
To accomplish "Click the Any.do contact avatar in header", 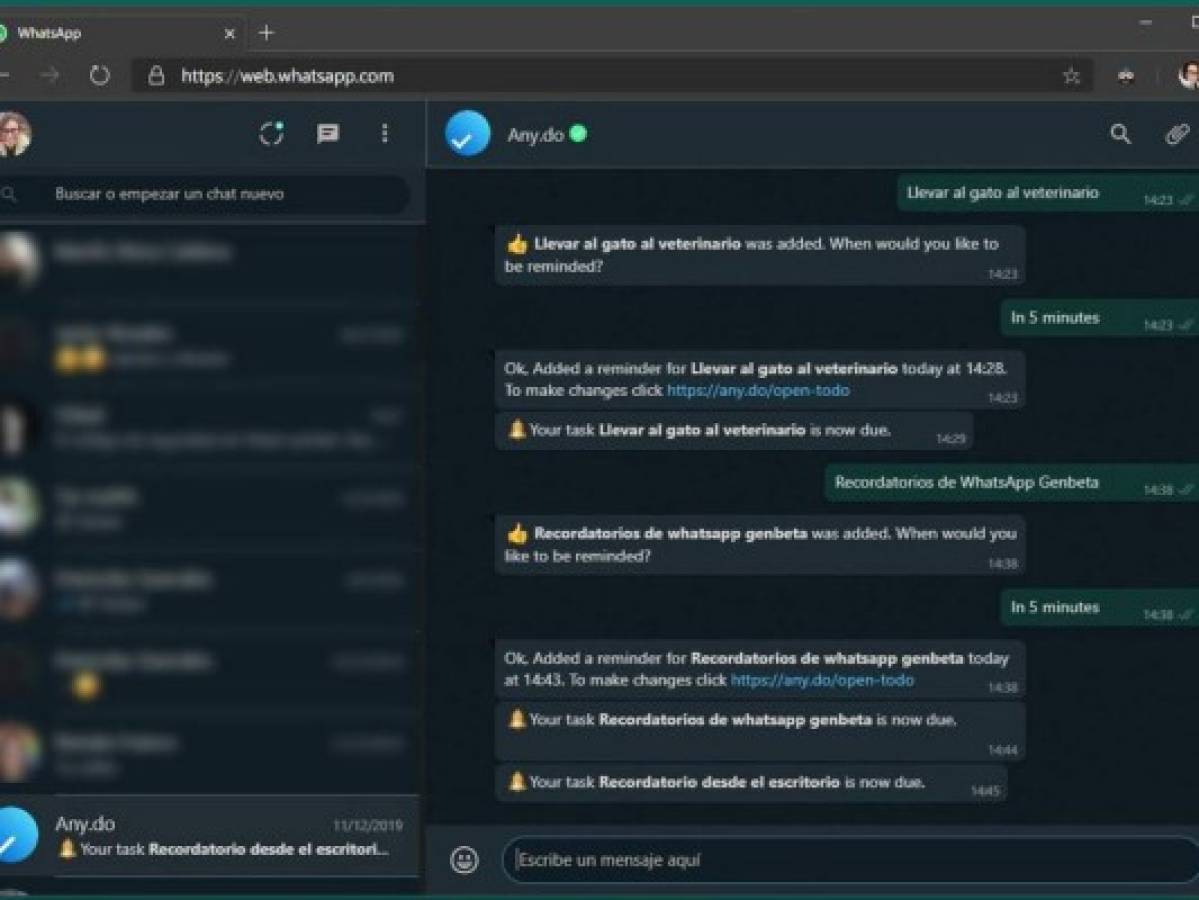I will pos(466,133).
